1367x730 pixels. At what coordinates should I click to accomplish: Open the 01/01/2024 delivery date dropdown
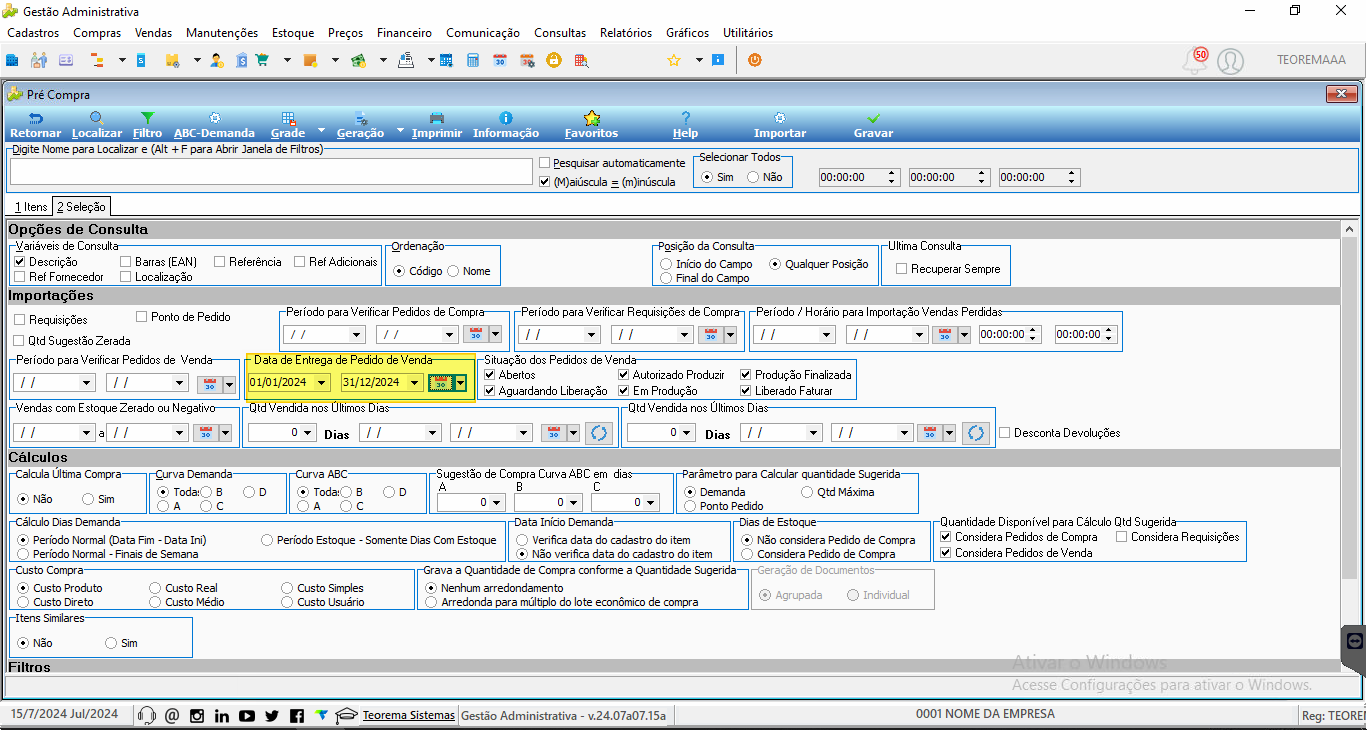[x=322, y=383]
